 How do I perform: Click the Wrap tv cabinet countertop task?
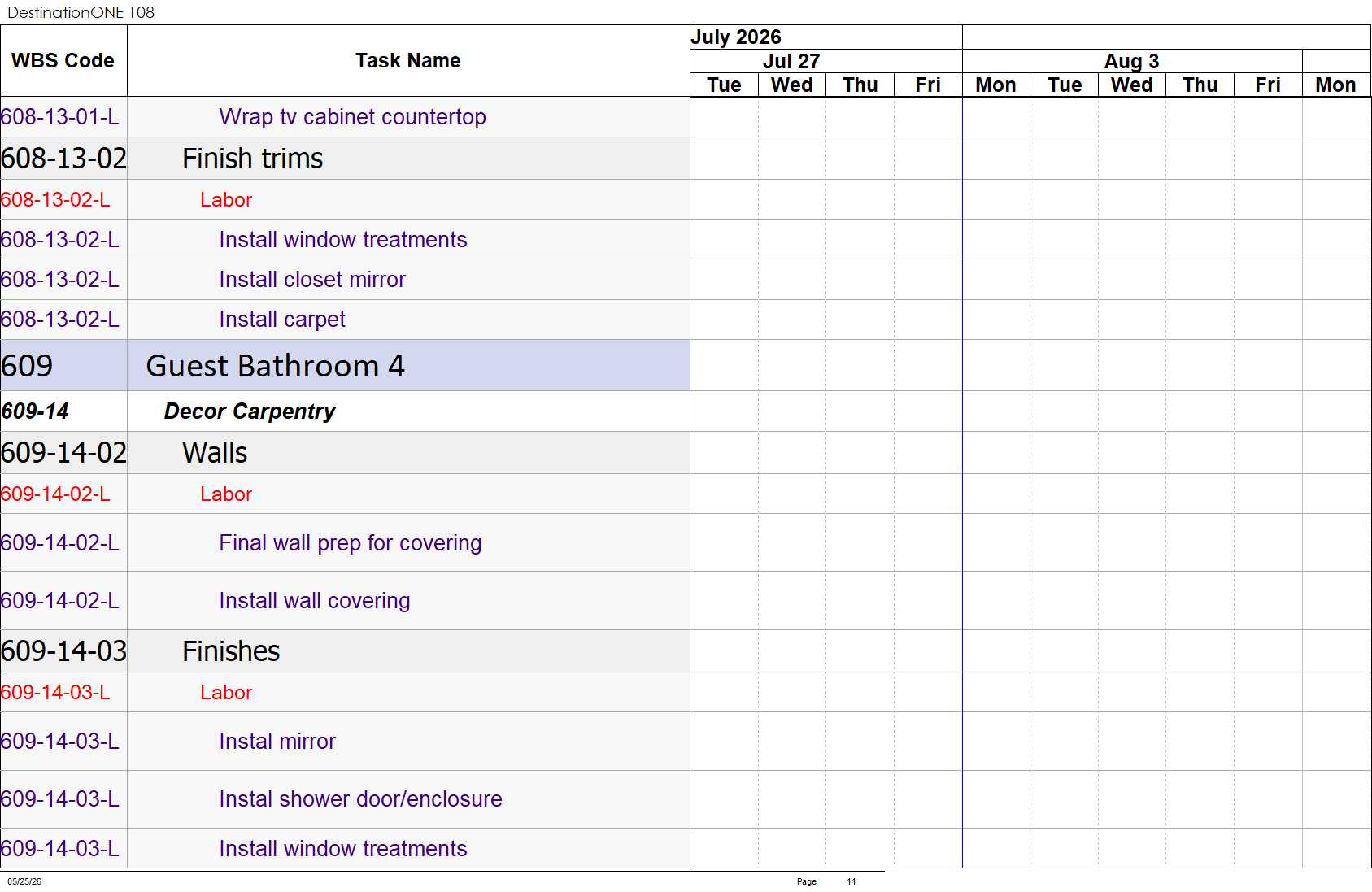[x=352, y=117]
